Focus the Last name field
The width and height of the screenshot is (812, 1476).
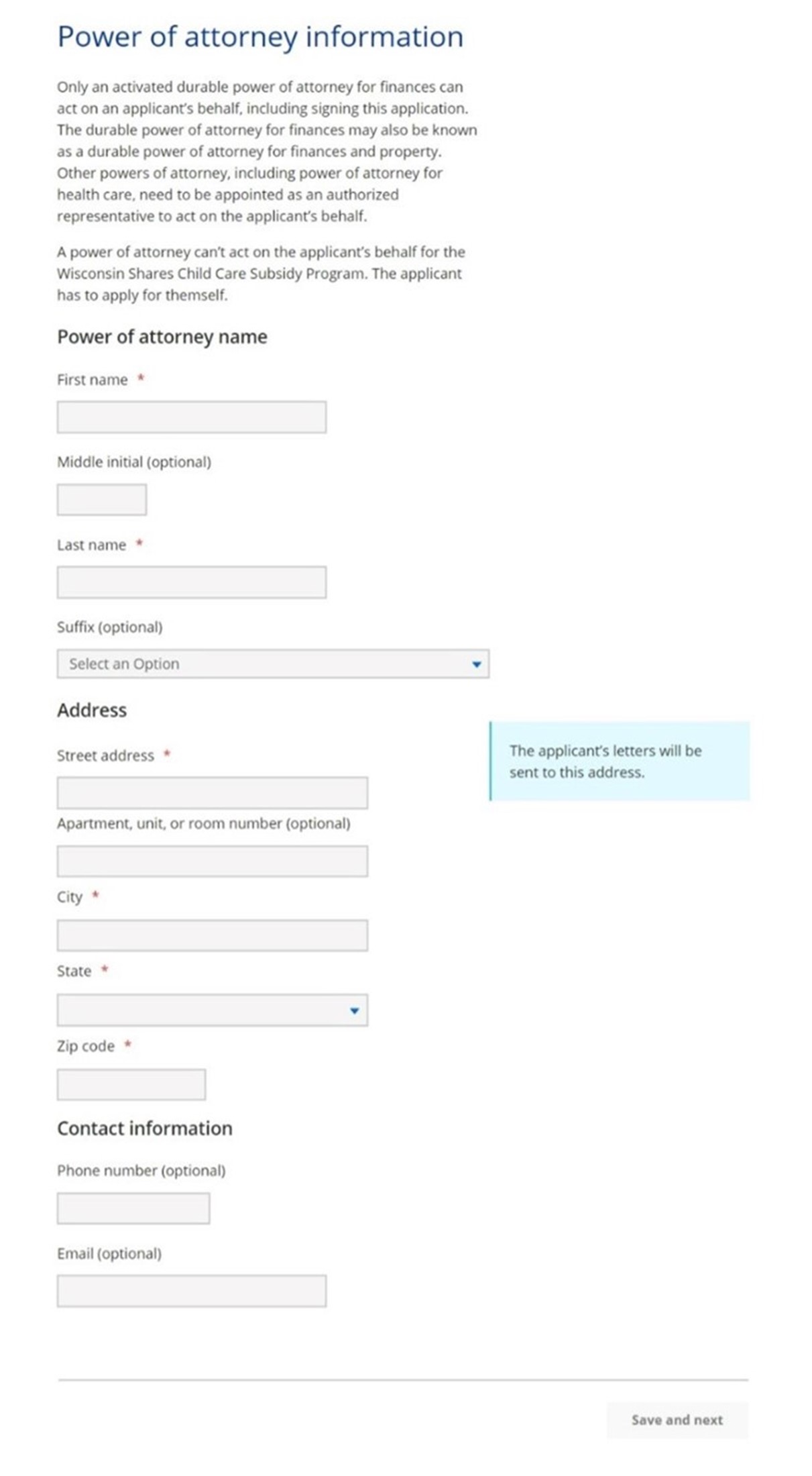click(191, 582)
